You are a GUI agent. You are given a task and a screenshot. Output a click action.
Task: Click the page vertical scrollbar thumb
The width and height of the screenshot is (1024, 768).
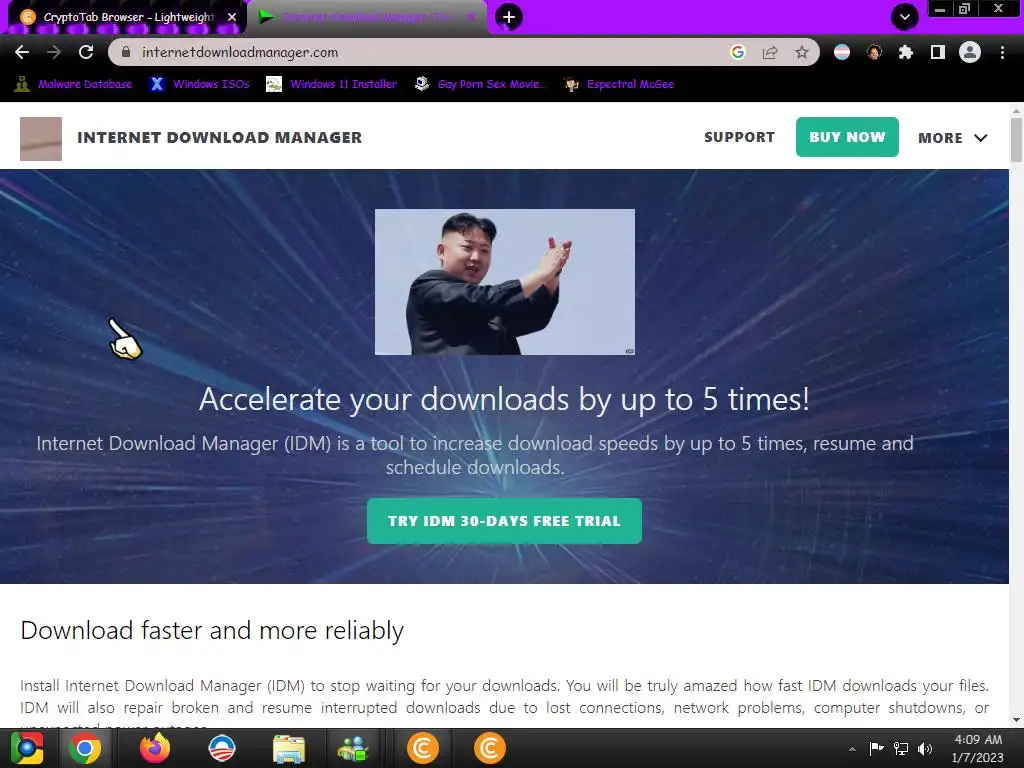(1016, 139)
